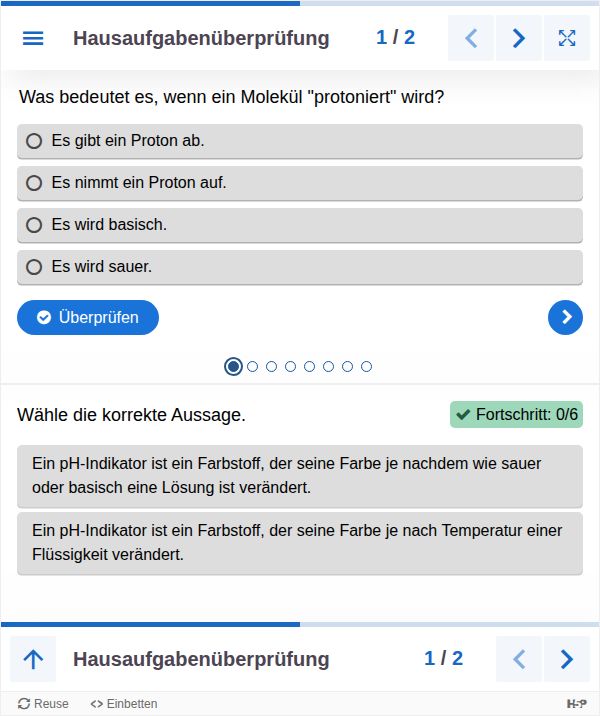This screenshot has height=716, width=600.
Task: Pick statement about sauer oder basisch Lösung
Action: [299, 476]
